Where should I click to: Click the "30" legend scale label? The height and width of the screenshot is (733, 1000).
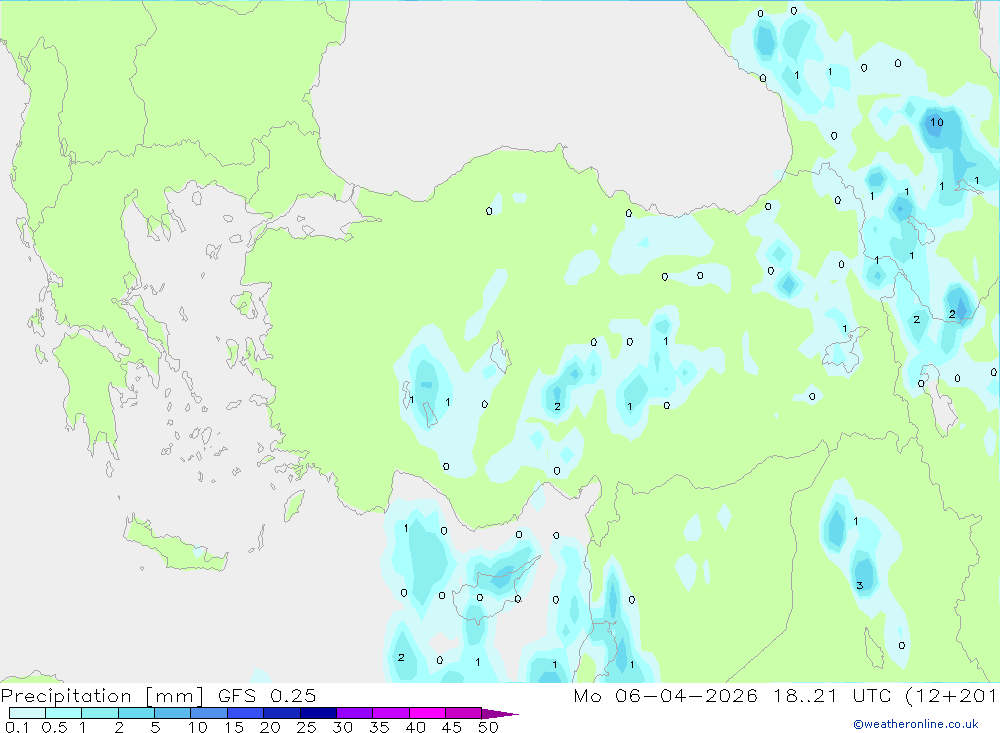point(343,727)
